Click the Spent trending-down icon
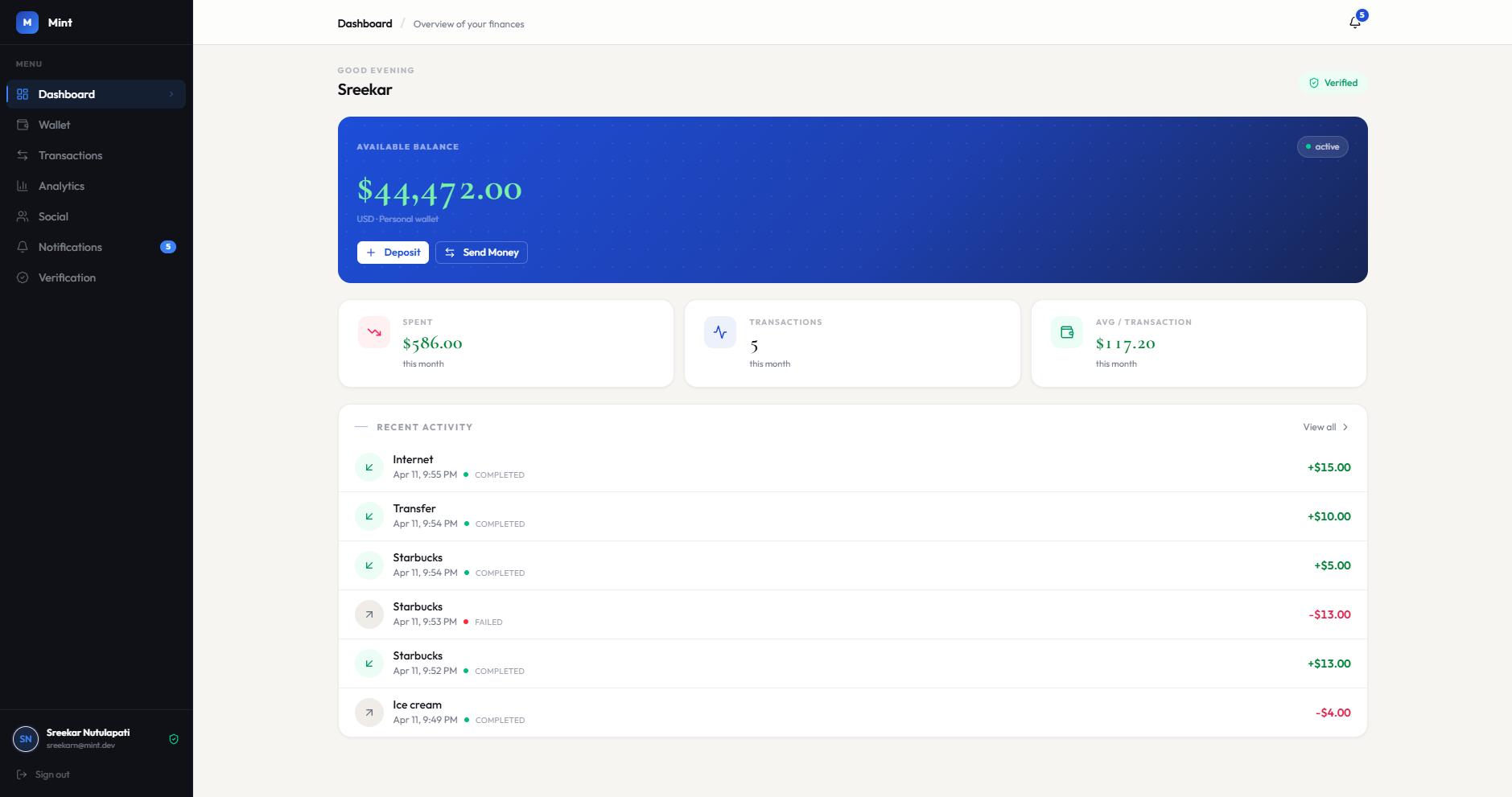The width and height of the screenshot is (1512, 797). (374, 332)
